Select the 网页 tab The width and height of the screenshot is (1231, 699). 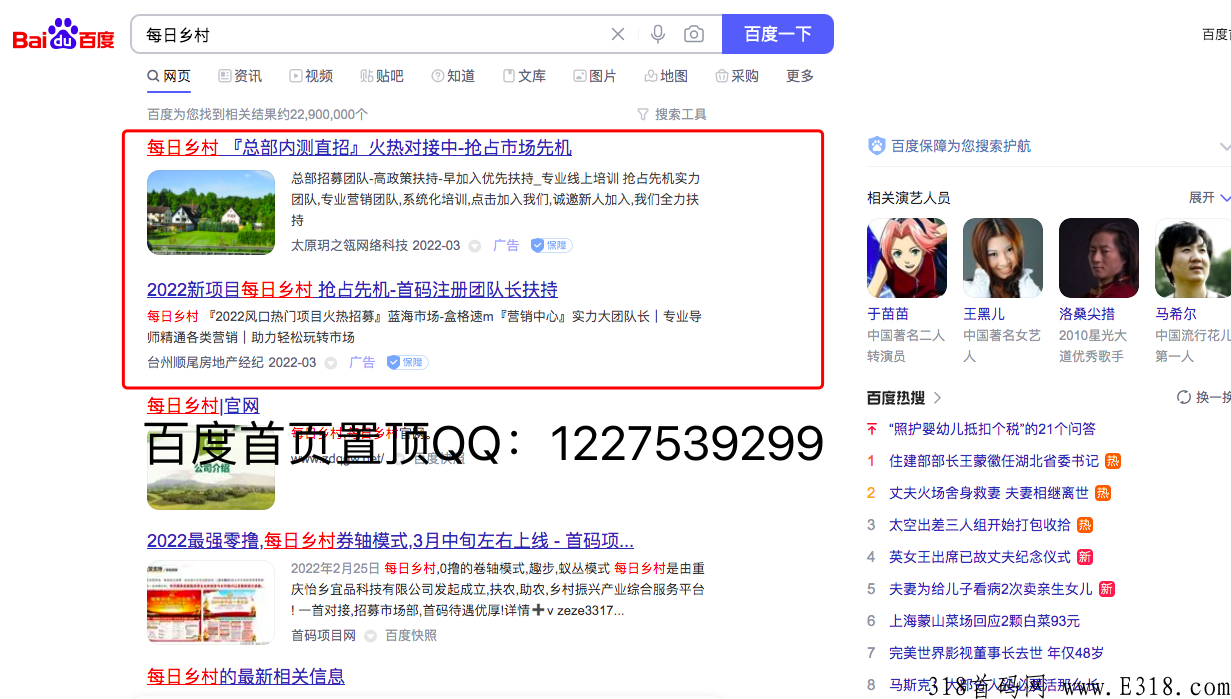[x=169, y=76]
